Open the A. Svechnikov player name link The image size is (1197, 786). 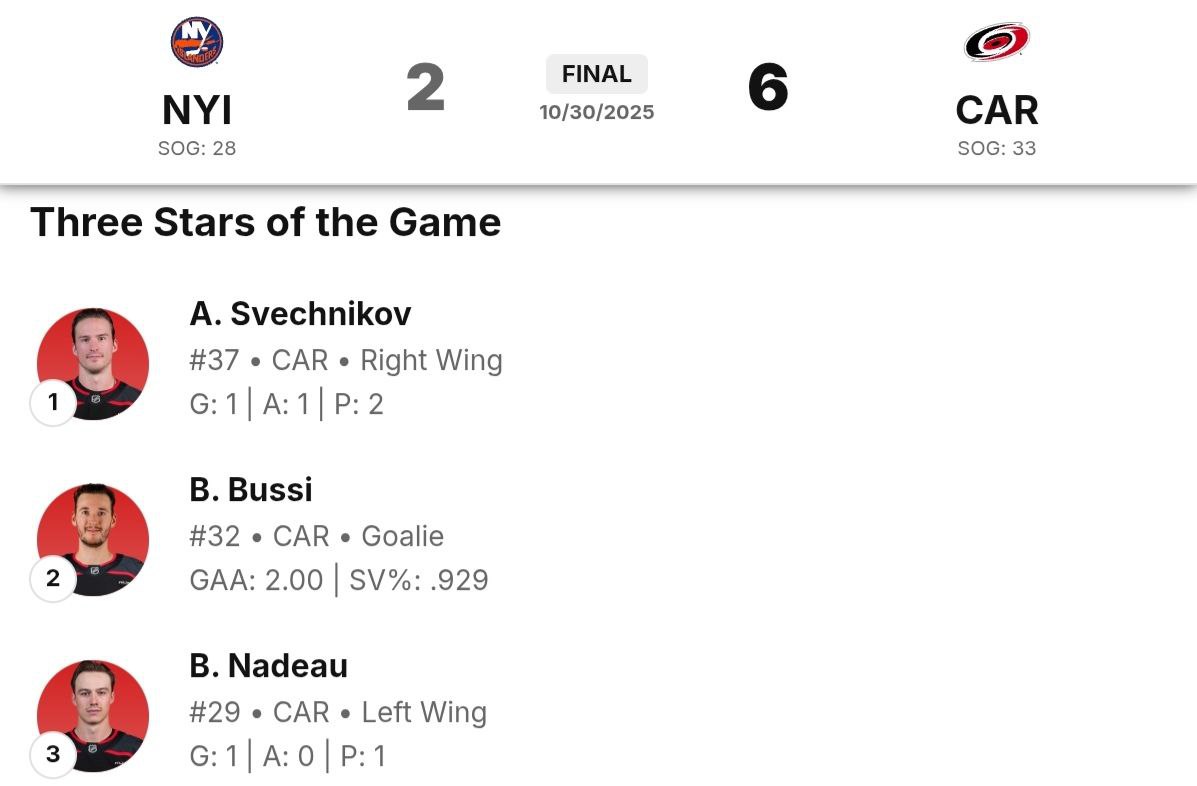300,314
